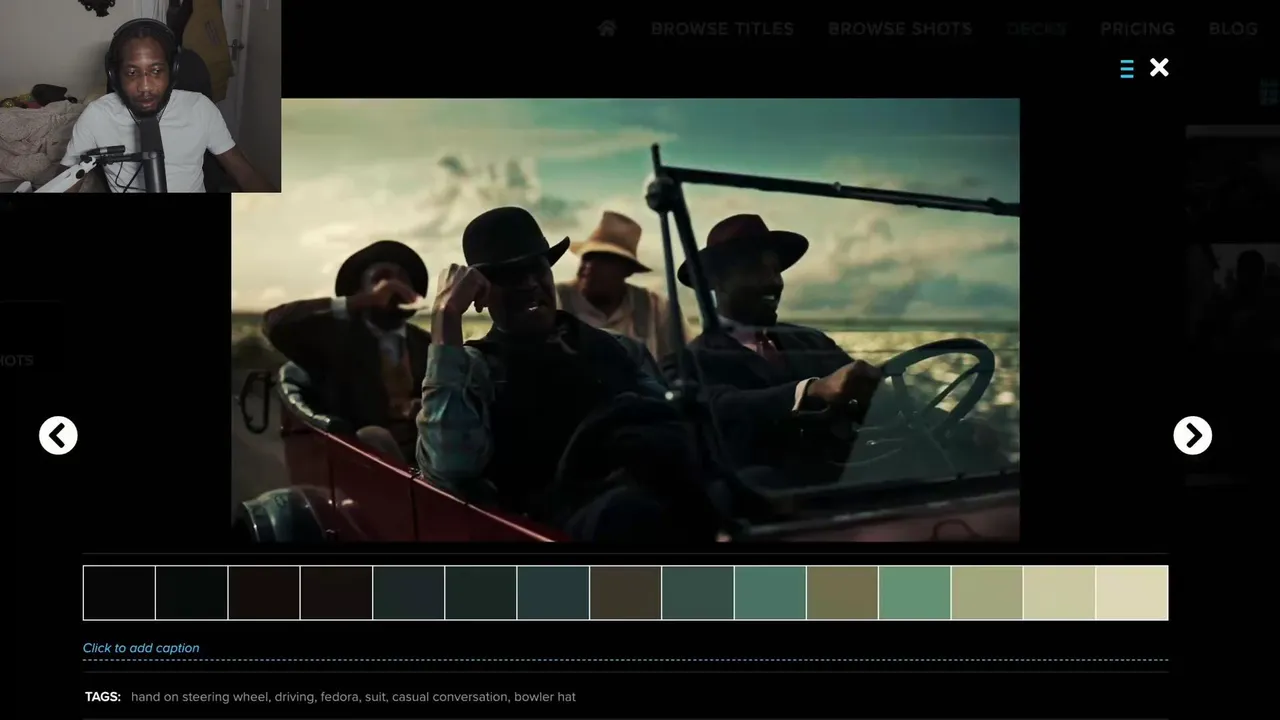
Task: Select the first black palette swatch
Action: pos(119,593)
